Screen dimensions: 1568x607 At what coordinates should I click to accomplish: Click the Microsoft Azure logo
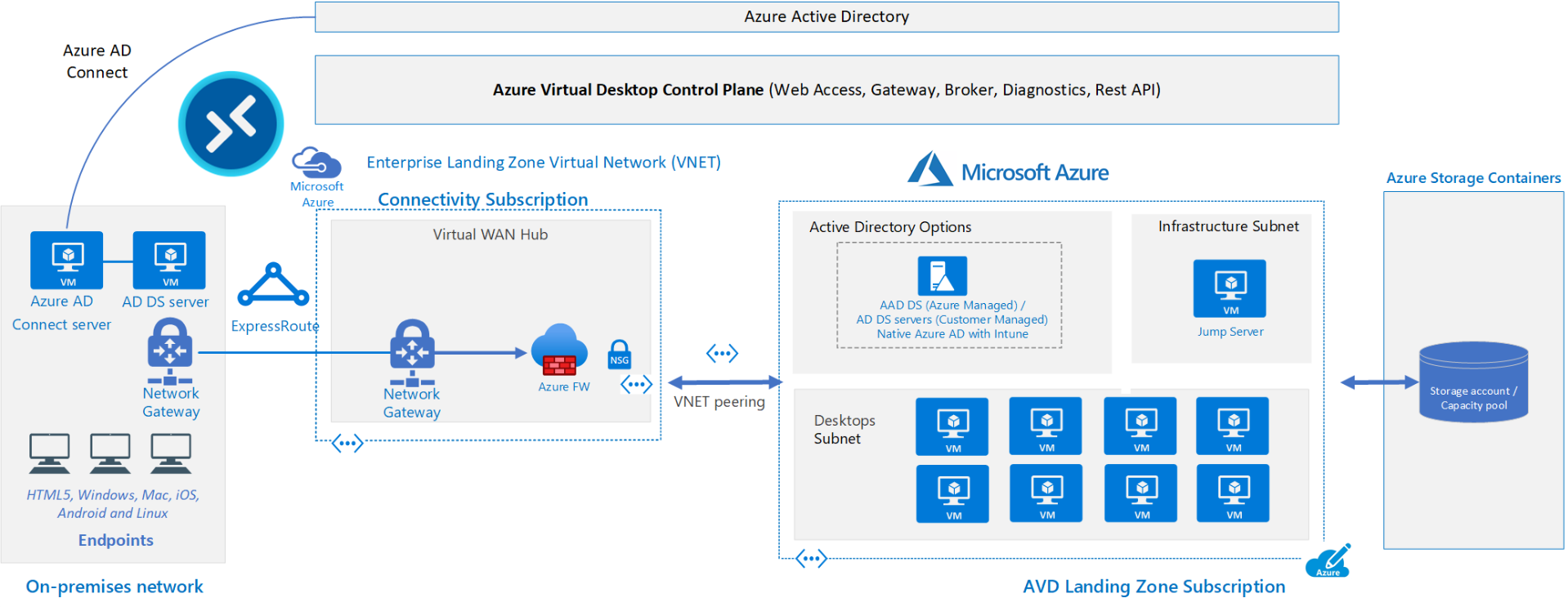[1009, 172]
